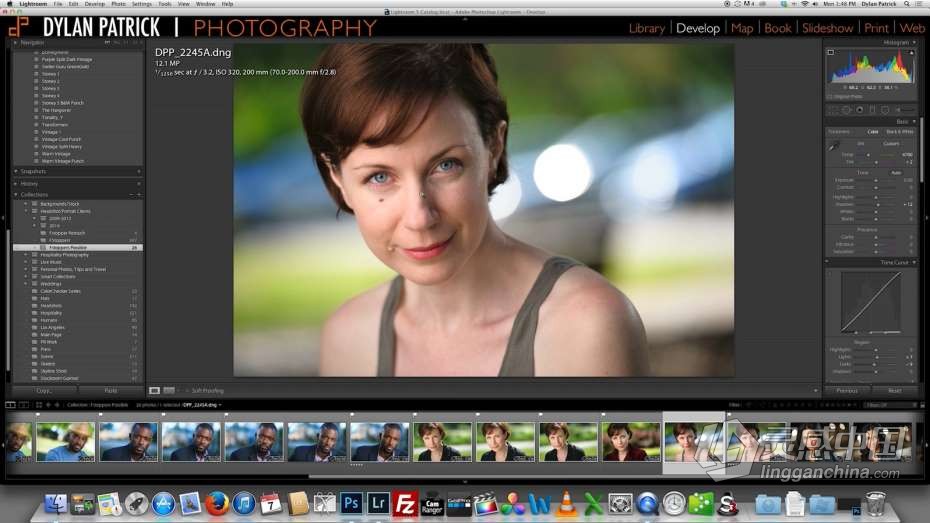
Task: Open VLC cone icon in dock
Action: pyautogui.click(x=566, y=503)
